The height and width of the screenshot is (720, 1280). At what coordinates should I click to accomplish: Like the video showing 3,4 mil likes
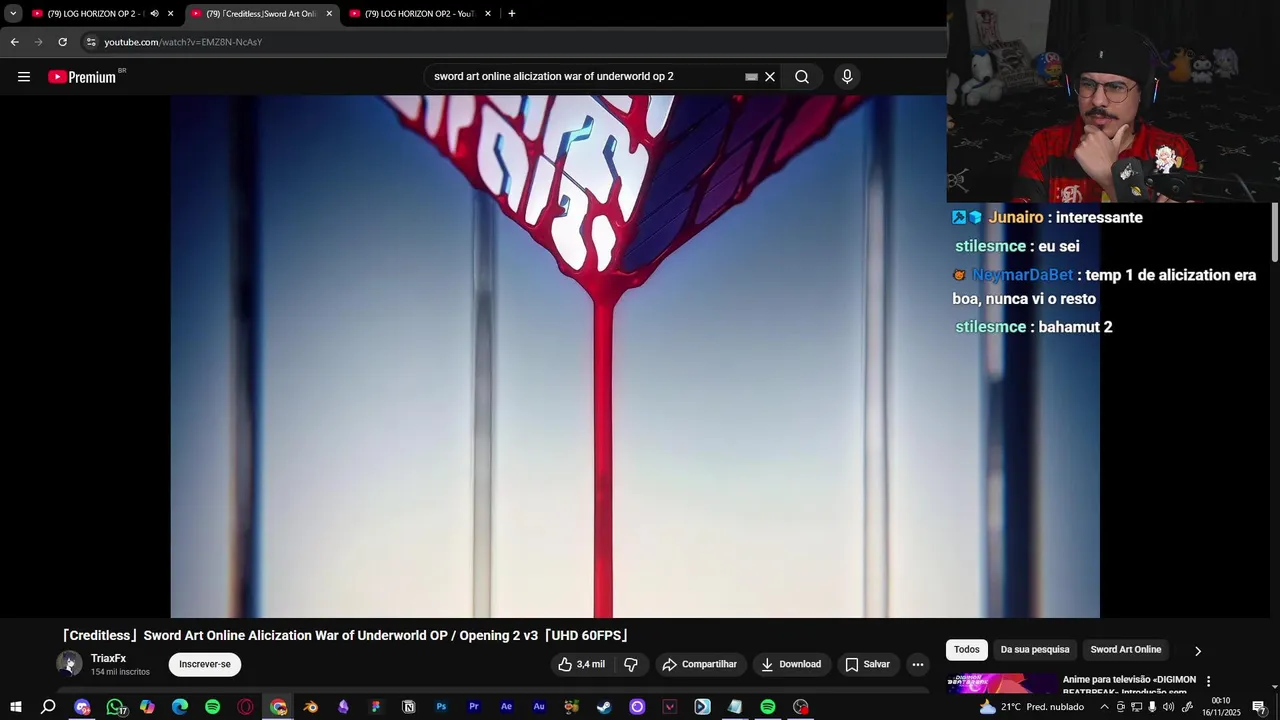tap(581, 664)
